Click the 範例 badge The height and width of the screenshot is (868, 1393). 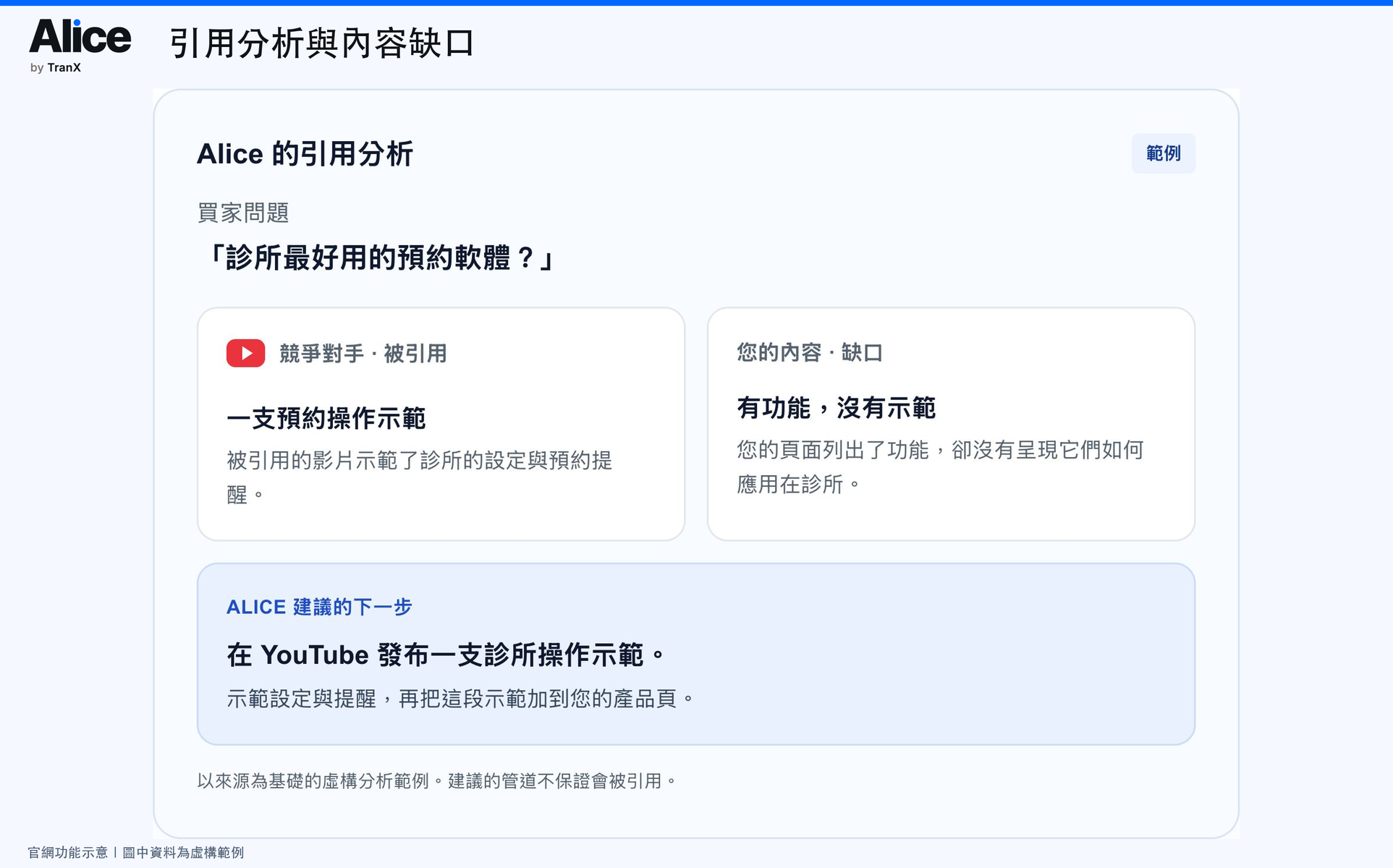pos(1163,153)
